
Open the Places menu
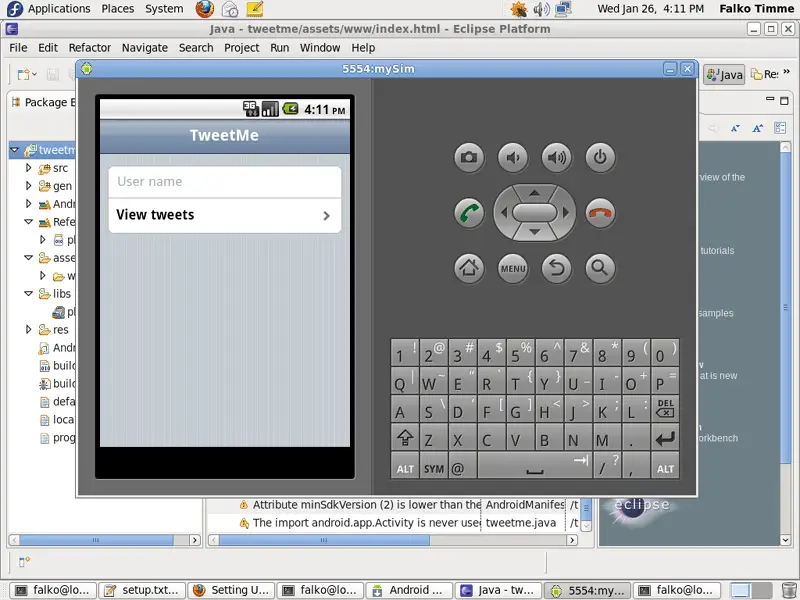pyautogui.click(x=117, y=9)
